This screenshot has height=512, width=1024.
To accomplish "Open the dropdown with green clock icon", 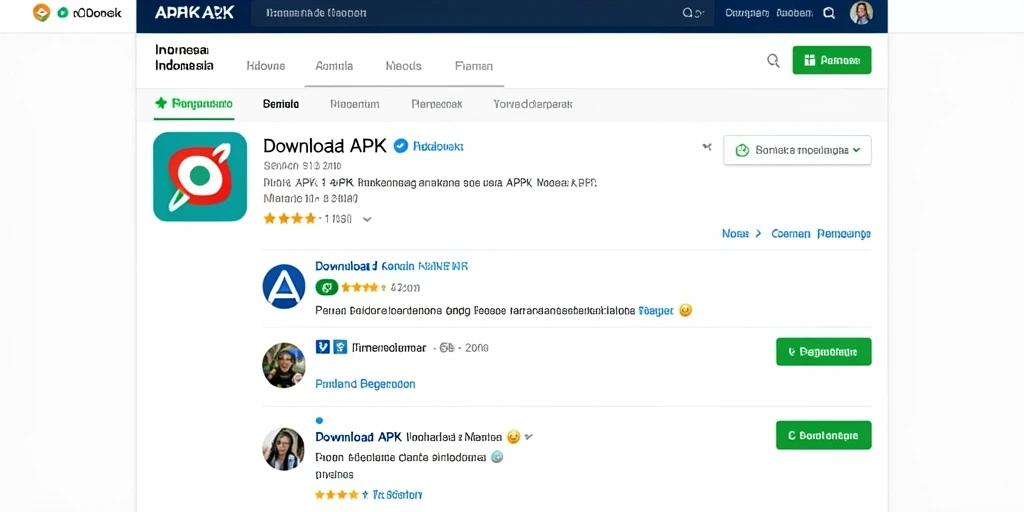I will coord(797,150).
